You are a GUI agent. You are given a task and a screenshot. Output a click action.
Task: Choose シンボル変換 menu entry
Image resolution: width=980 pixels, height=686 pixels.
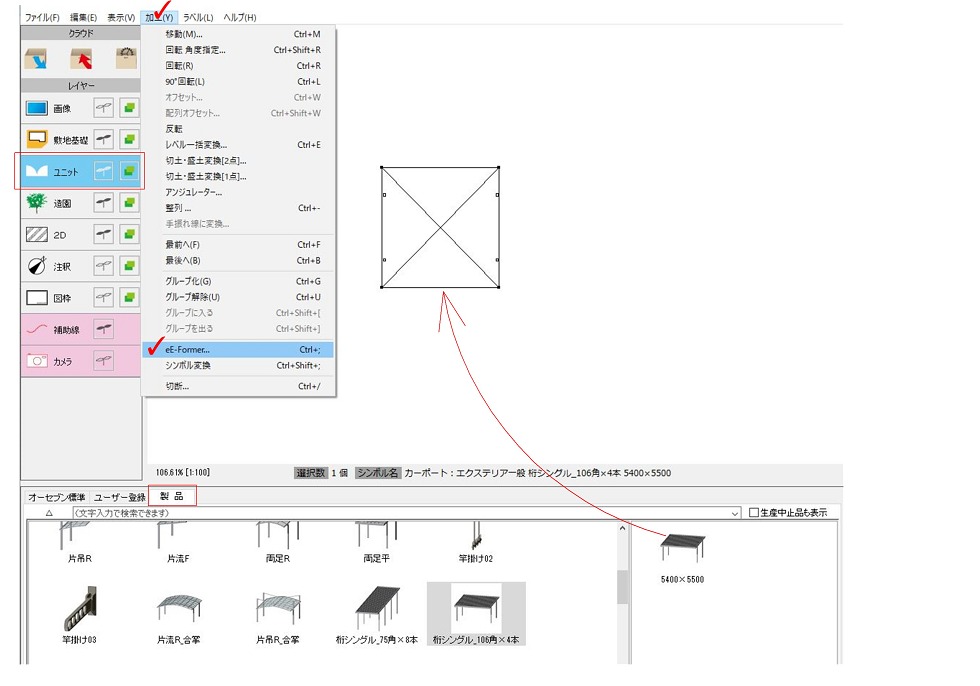(x=238, y=365)
